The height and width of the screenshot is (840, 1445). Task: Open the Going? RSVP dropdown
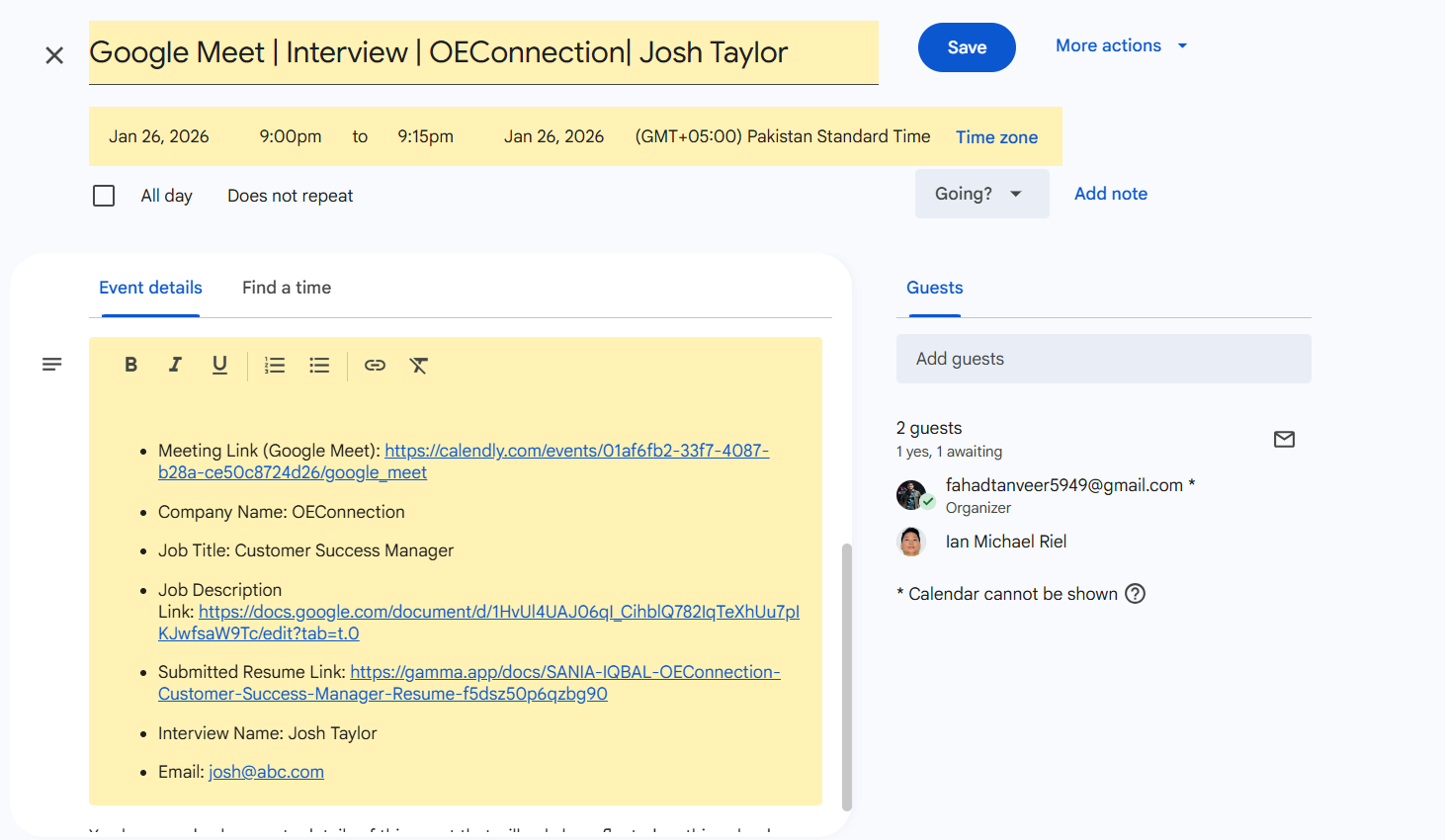click(x=981, y=194)
